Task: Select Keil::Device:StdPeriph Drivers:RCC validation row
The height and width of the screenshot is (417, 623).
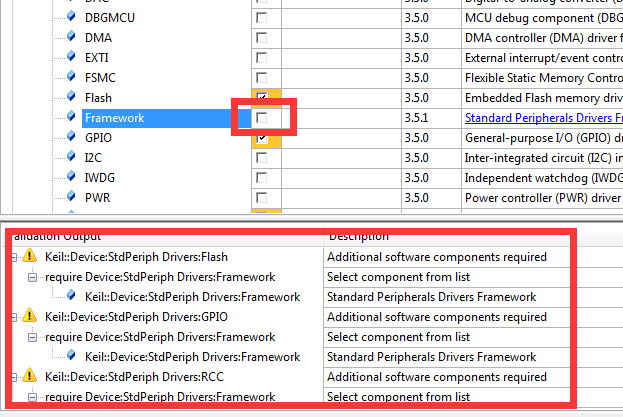Action: pyautogui.click(x=134, y=376)
